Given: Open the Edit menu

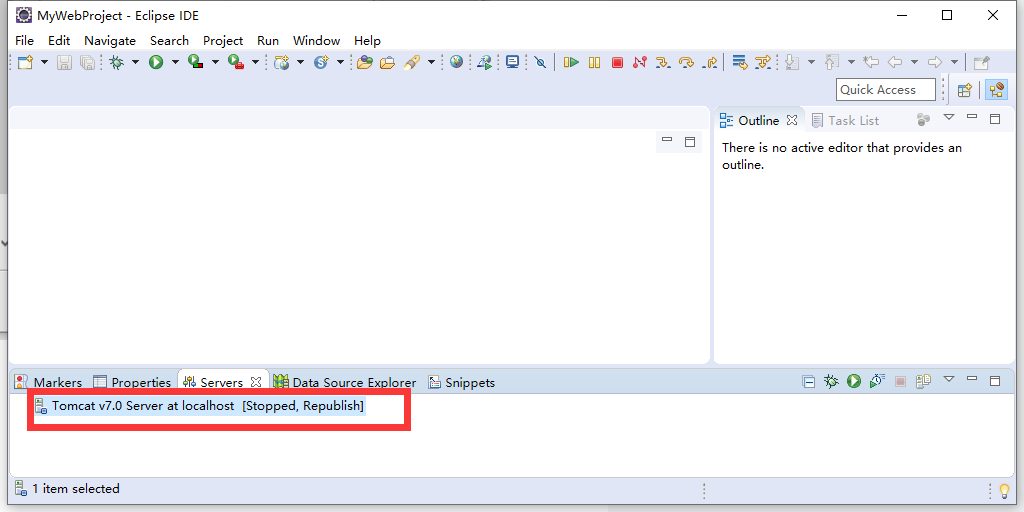Looking at the screenshot, I should tap(59, 40).
